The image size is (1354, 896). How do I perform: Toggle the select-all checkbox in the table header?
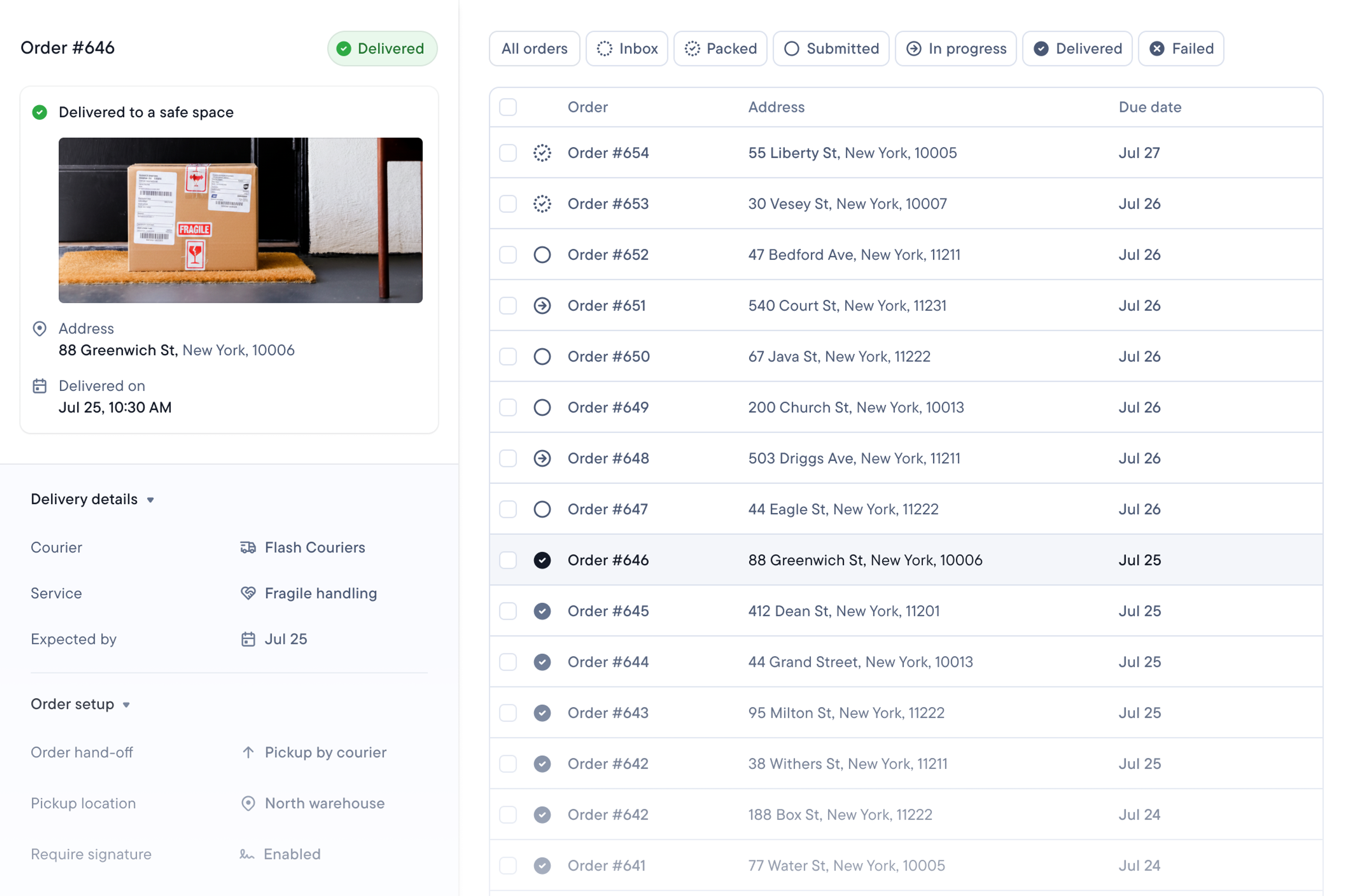point(508,107)
